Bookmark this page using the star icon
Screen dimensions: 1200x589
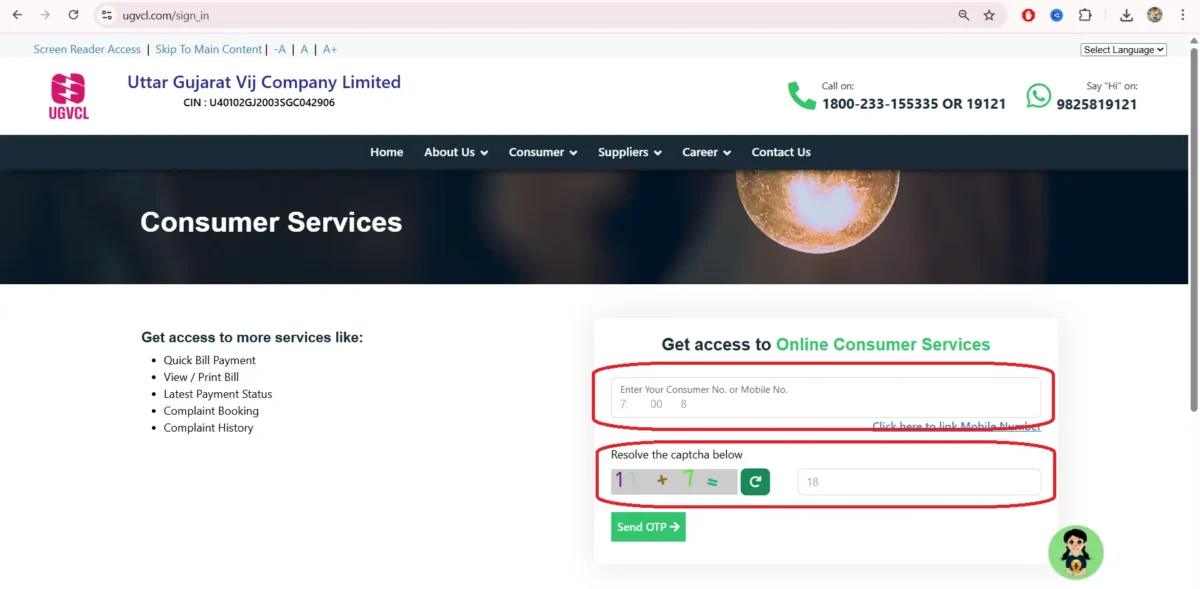pos(987,15)
